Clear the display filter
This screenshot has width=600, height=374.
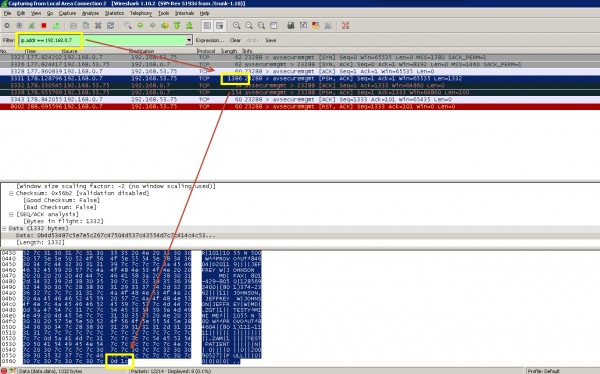[235, 40]
